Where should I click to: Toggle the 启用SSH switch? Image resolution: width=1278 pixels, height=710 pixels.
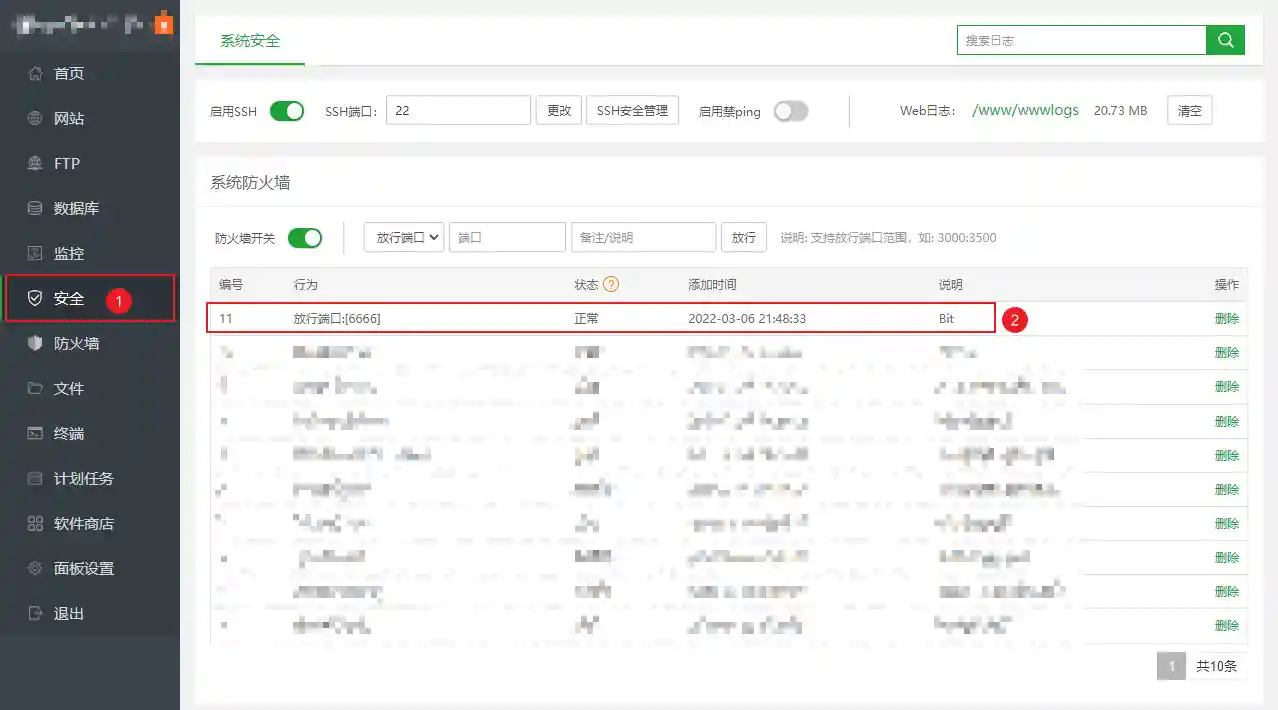[287, 111]
